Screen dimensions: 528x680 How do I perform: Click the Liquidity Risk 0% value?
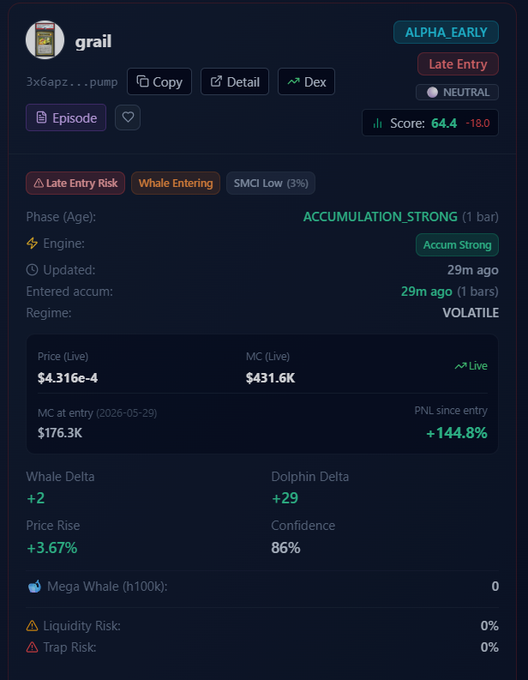(x=489, y=626)
